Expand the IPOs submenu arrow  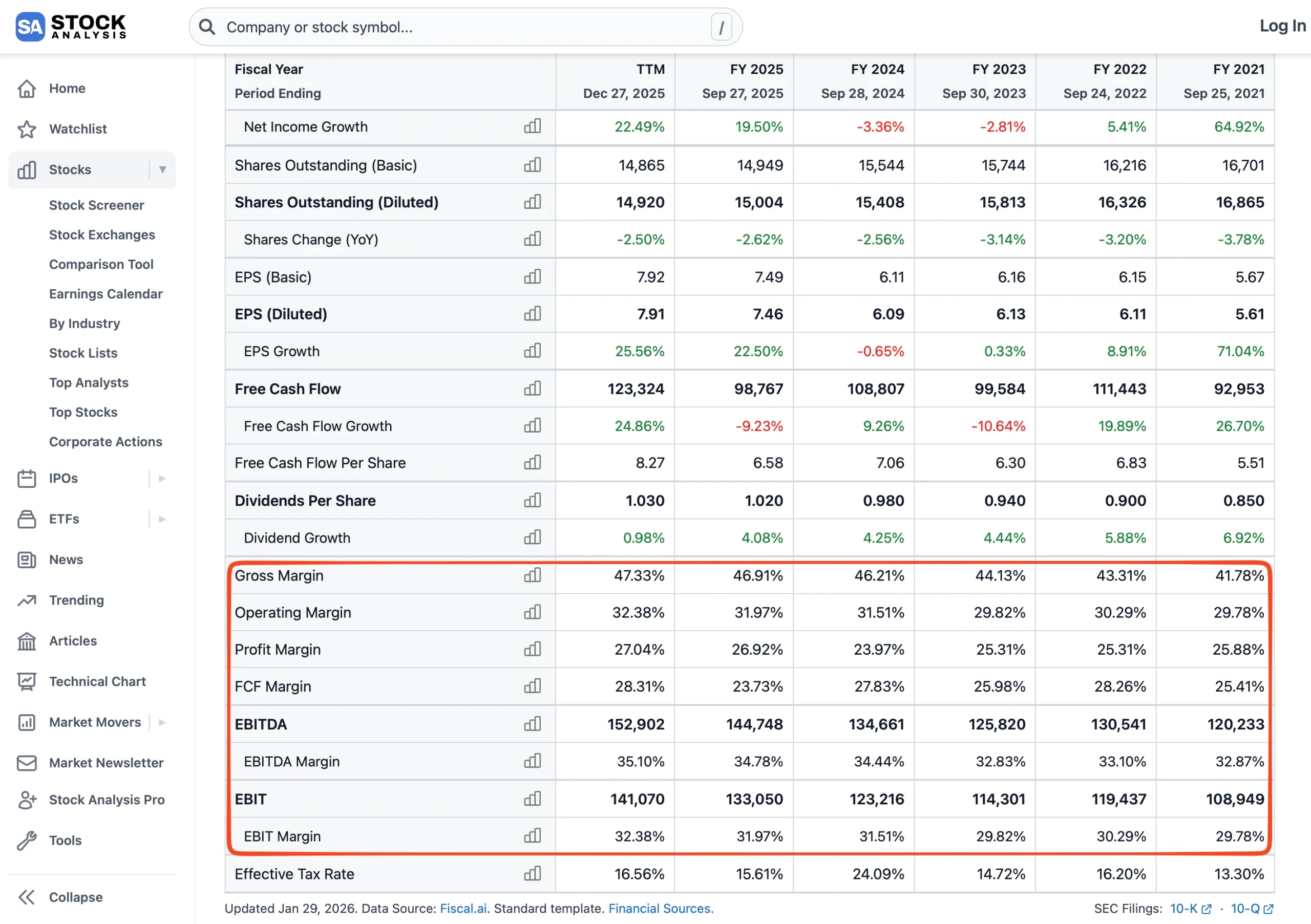click(x=162, y=478)
